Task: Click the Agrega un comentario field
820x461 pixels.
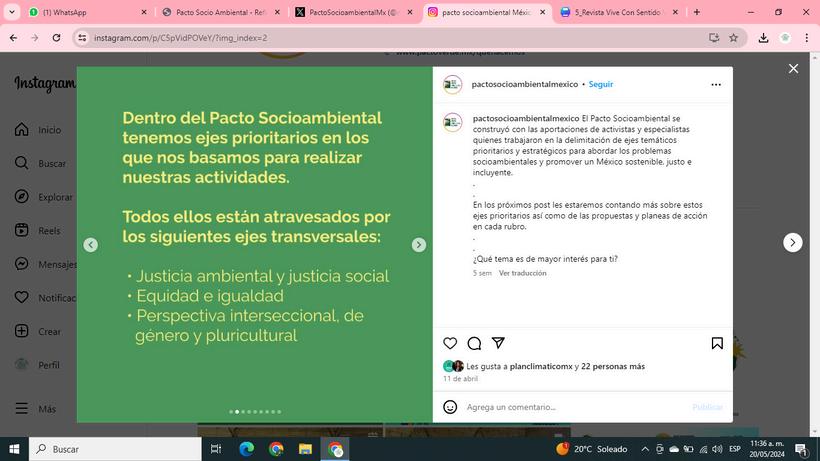Action: pyautogui.click(x=575, y=407)
